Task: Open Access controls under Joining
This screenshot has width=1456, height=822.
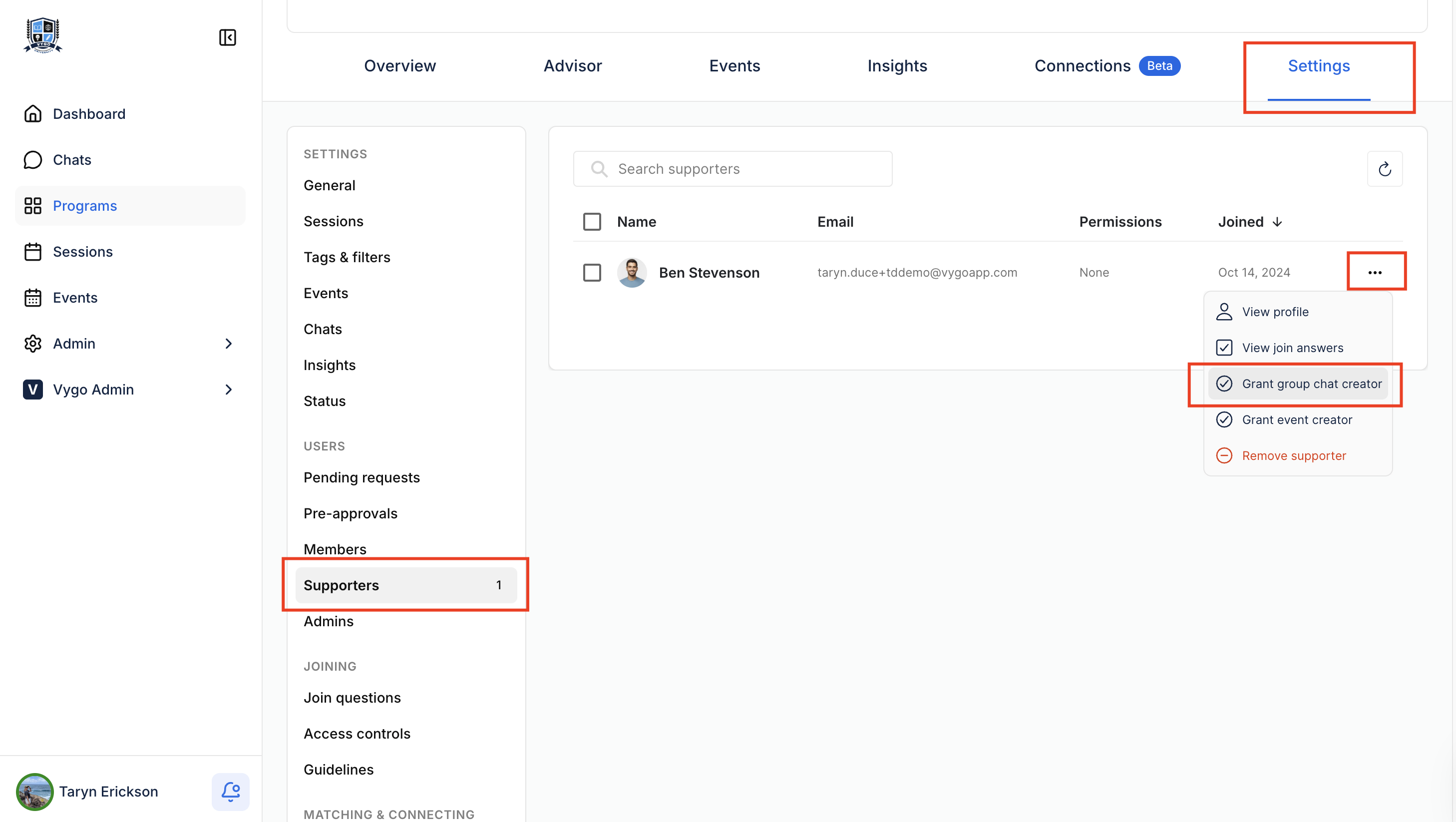Action: tap(357, 733)
